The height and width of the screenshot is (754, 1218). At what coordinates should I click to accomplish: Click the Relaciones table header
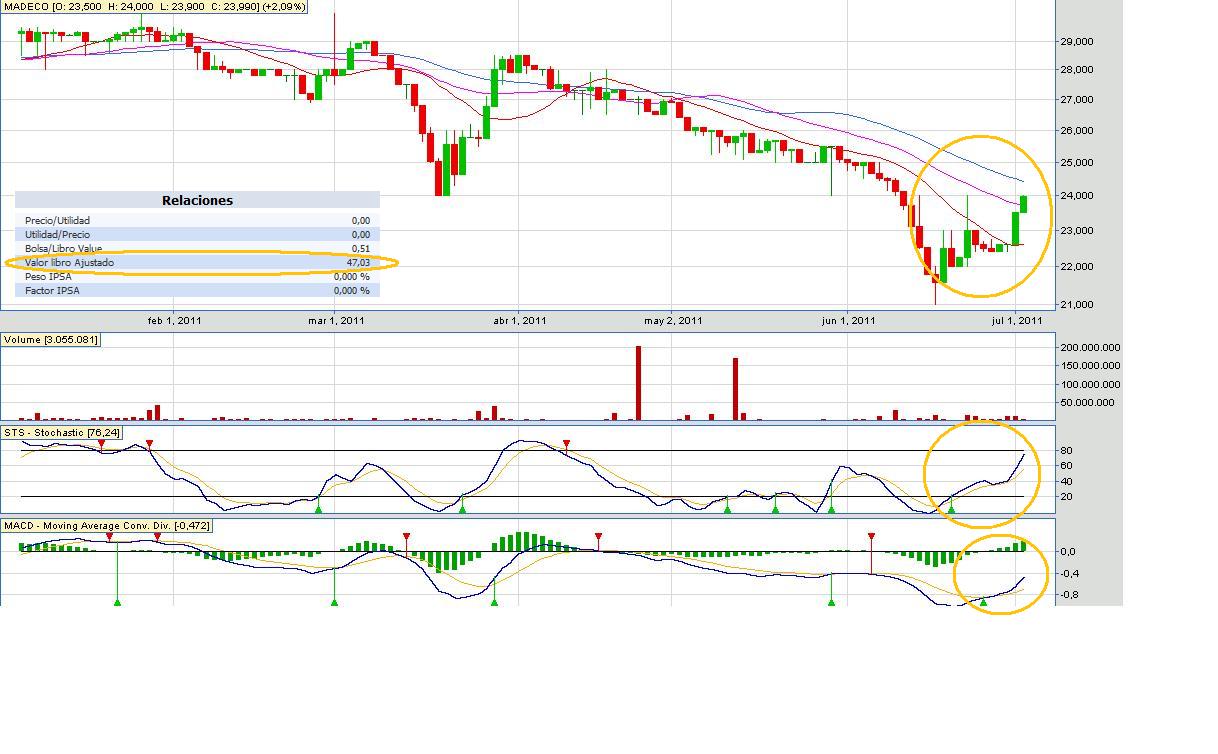(197, 200)
